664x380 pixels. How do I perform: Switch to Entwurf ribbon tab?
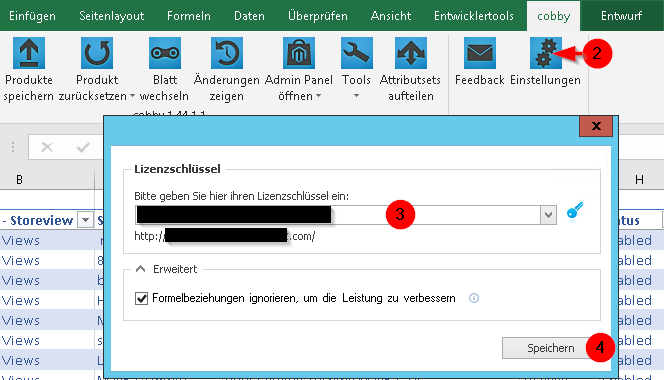(621, 16)
